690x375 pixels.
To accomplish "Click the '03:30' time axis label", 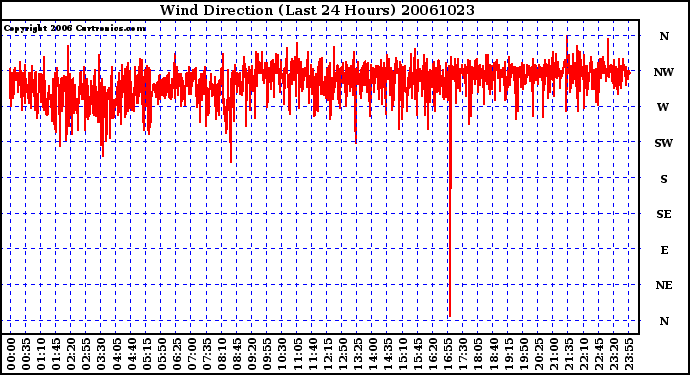I will (x=101, y=354).
